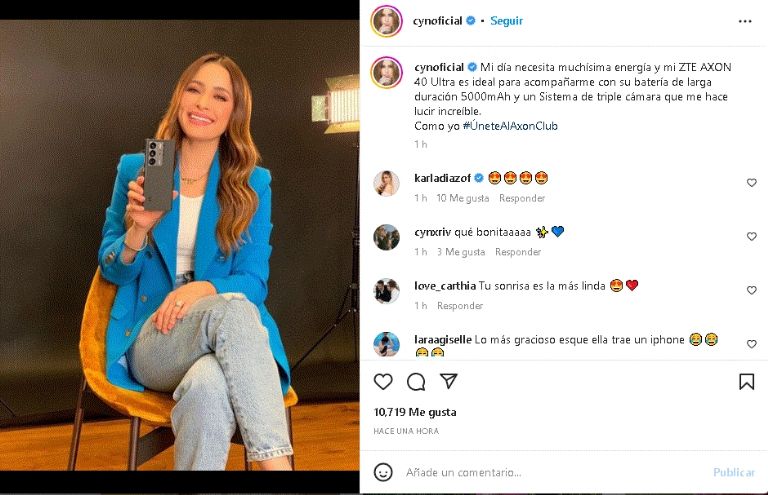Like laraagiselle's comment
Image resolution: width=768 pixels, height=495 pixels.
pos(752,344)
